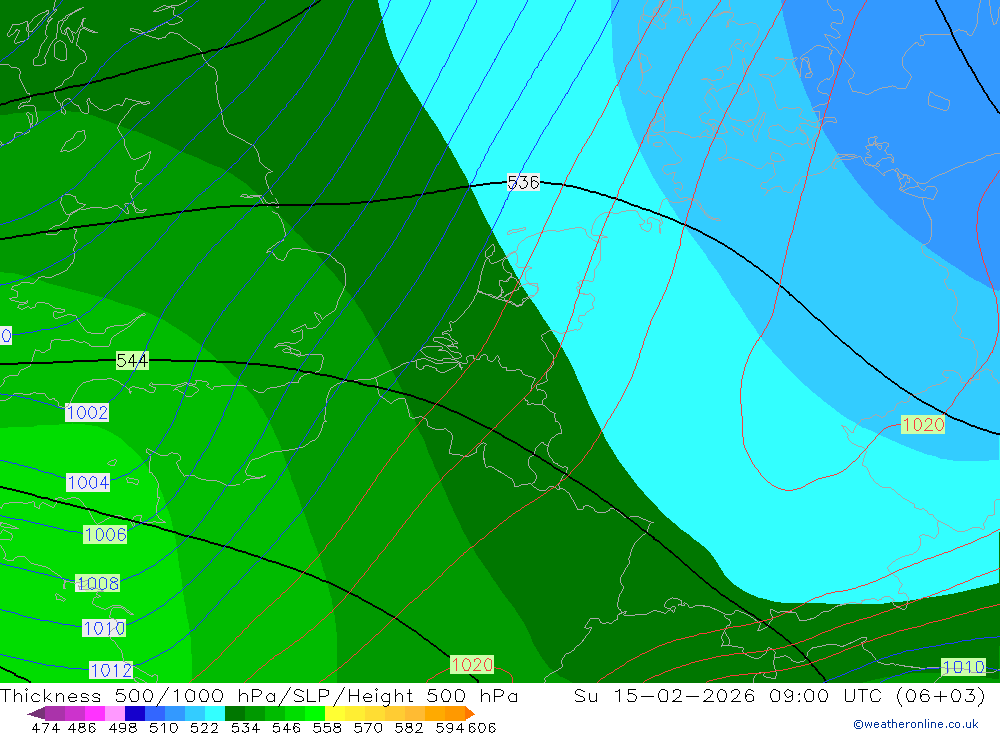
Task: Click the 474 legend value
Action: point(45,728)
